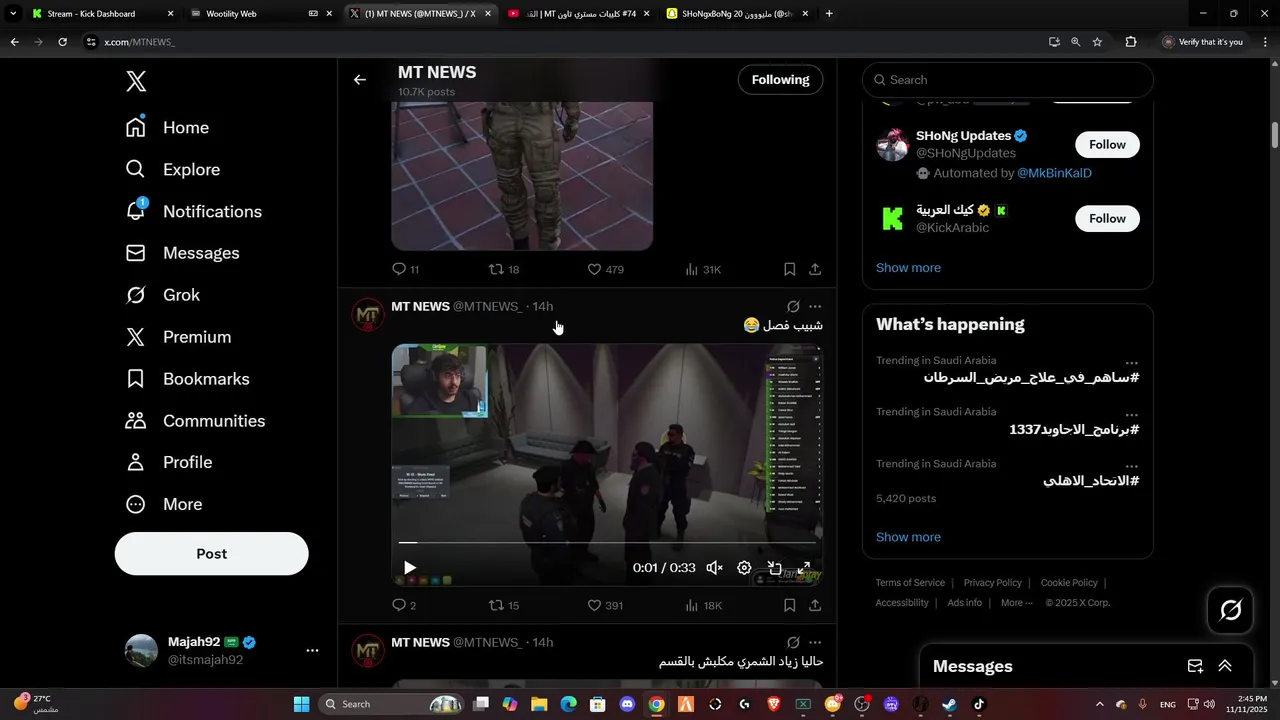Follow كيك العربية account
1280x720 pixels.
[x=1107, y=219]
